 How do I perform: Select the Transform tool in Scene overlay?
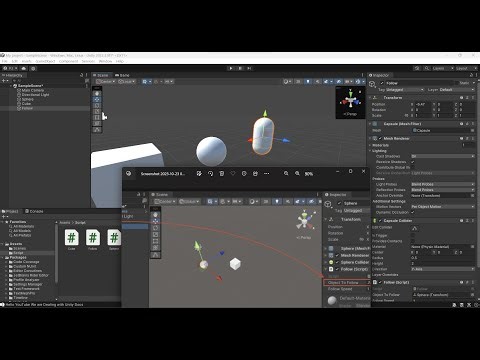coord(97,123)
